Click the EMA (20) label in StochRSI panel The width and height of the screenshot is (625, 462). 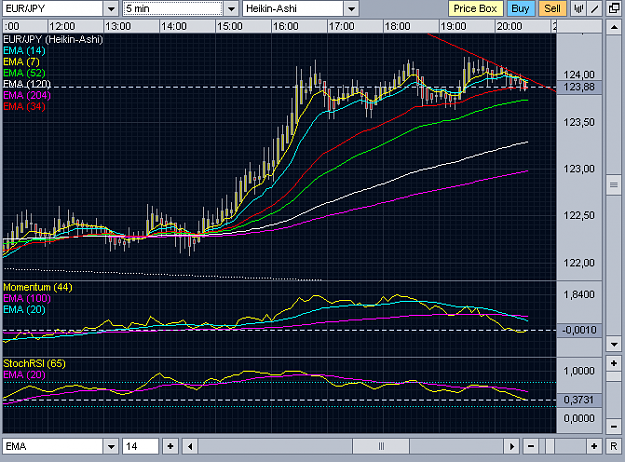coord(24,375)
